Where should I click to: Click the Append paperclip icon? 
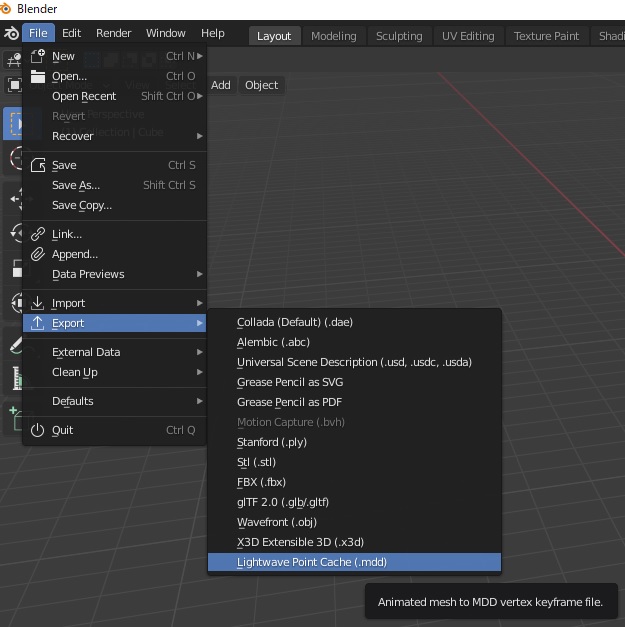38,254
